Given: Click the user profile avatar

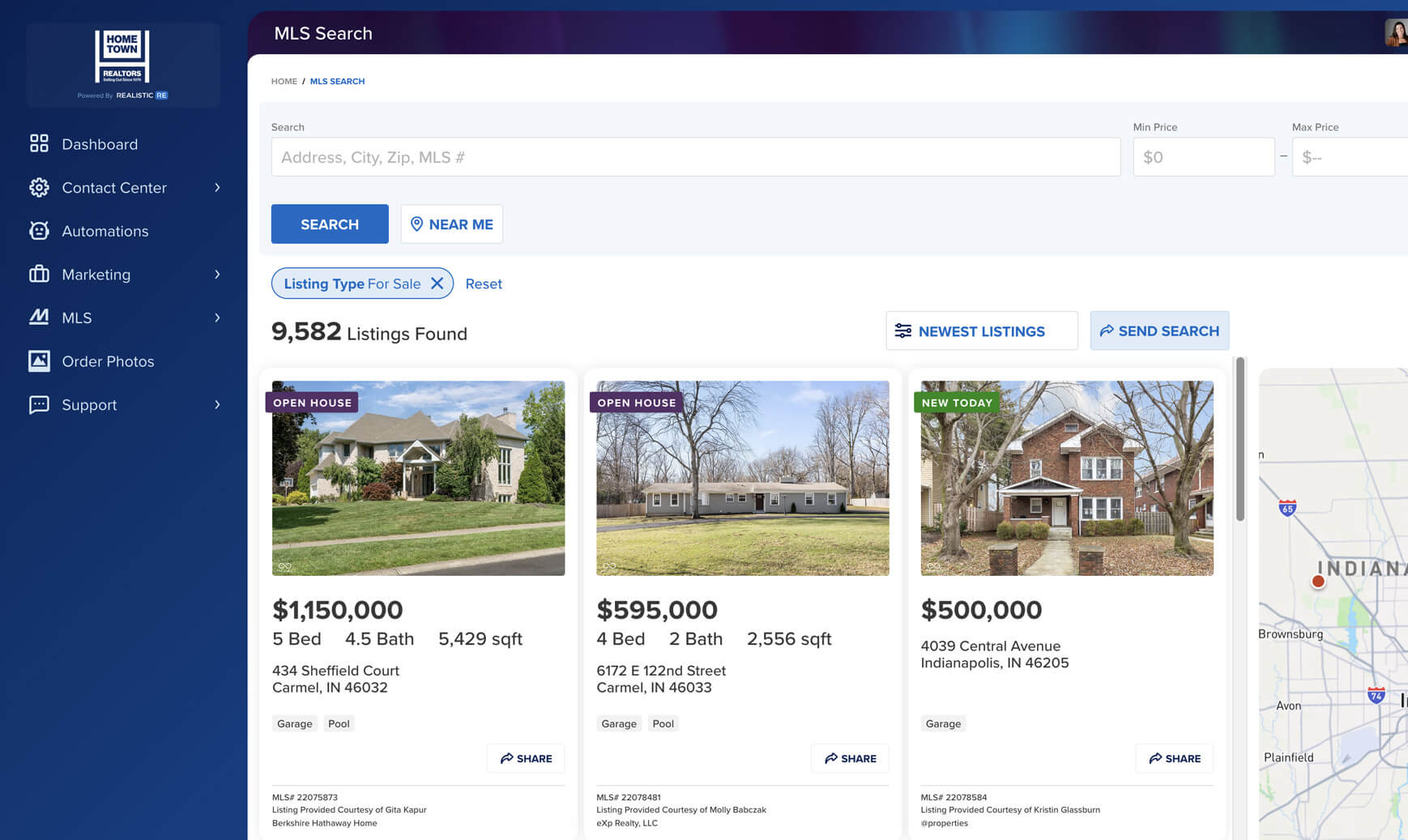Looking at the screenshot, I should pos(1397,32).
